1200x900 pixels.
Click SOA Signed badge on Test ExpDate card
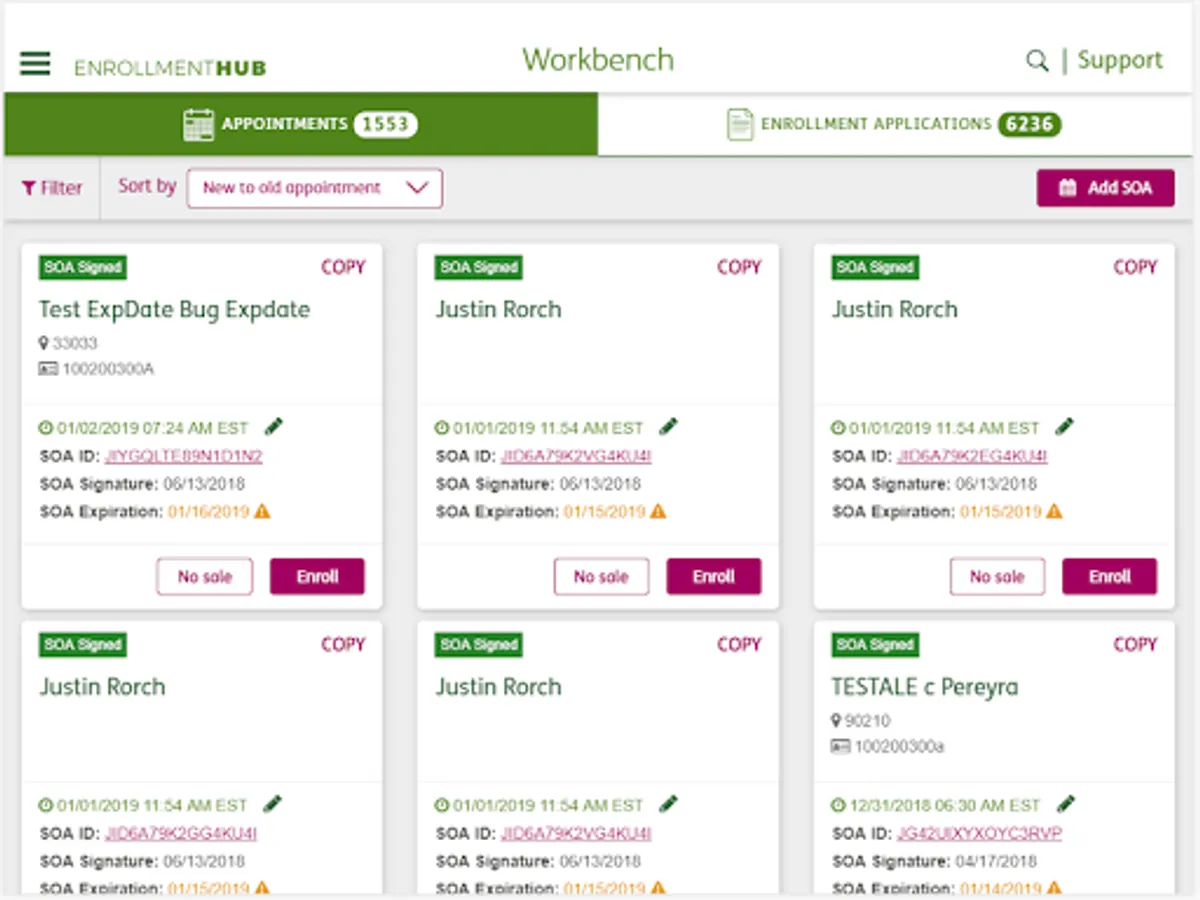click(x=83, y=267)
